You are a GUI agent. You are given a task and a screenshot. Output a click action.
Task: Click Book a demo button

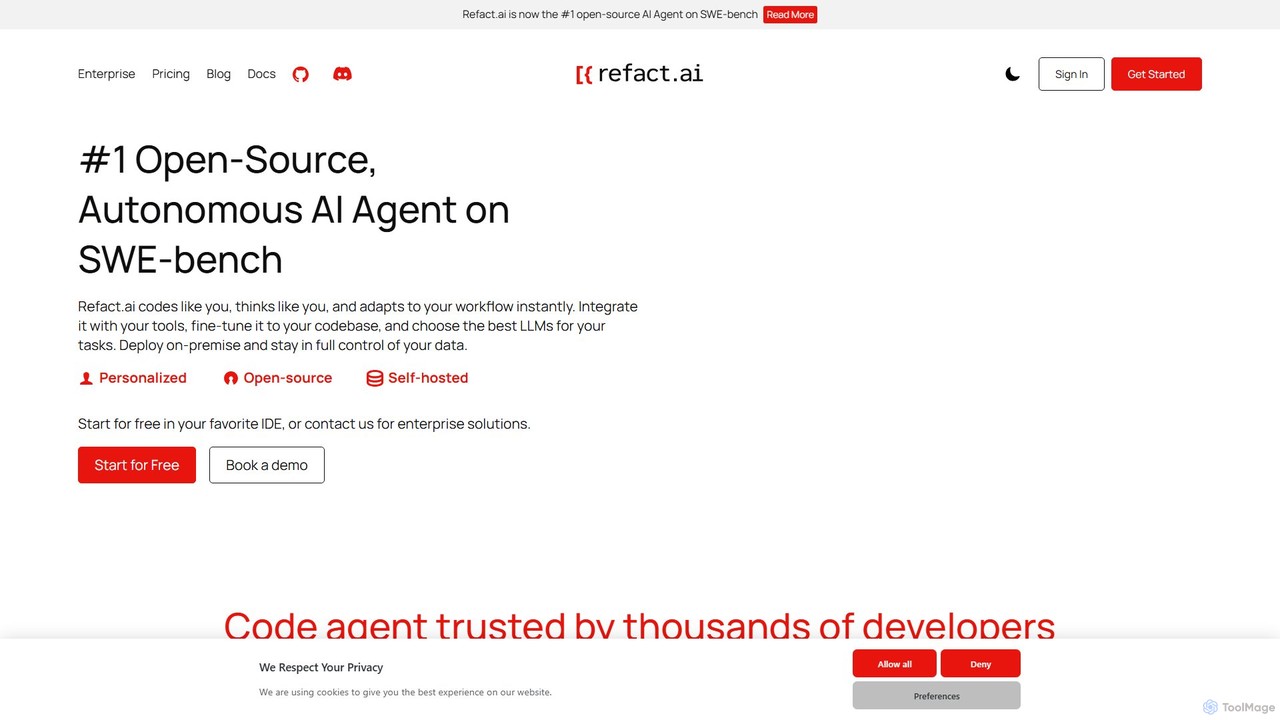point(267,465)
